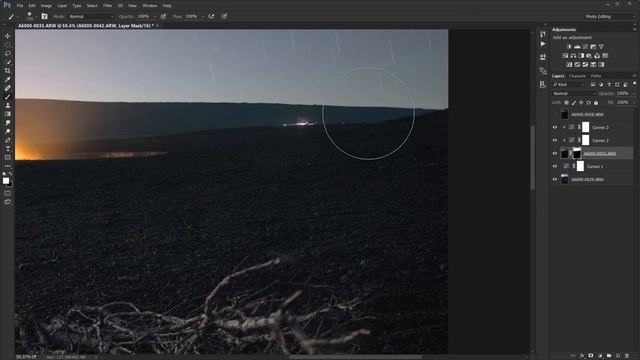The height and width of the screenshot is (360, 640).
Task: Open the brush Mode dropdown in options bar
Action: (91, 16)
